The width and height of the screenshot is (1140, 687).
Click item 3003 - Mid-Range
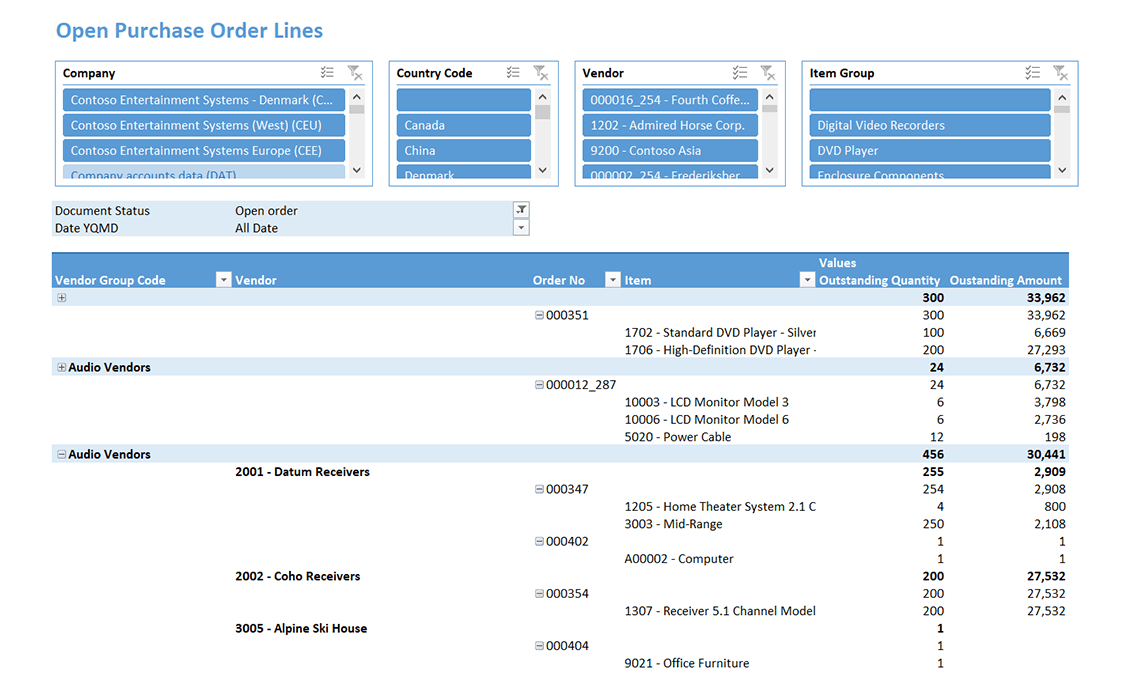pyautogui.click(x=673, y=524)
